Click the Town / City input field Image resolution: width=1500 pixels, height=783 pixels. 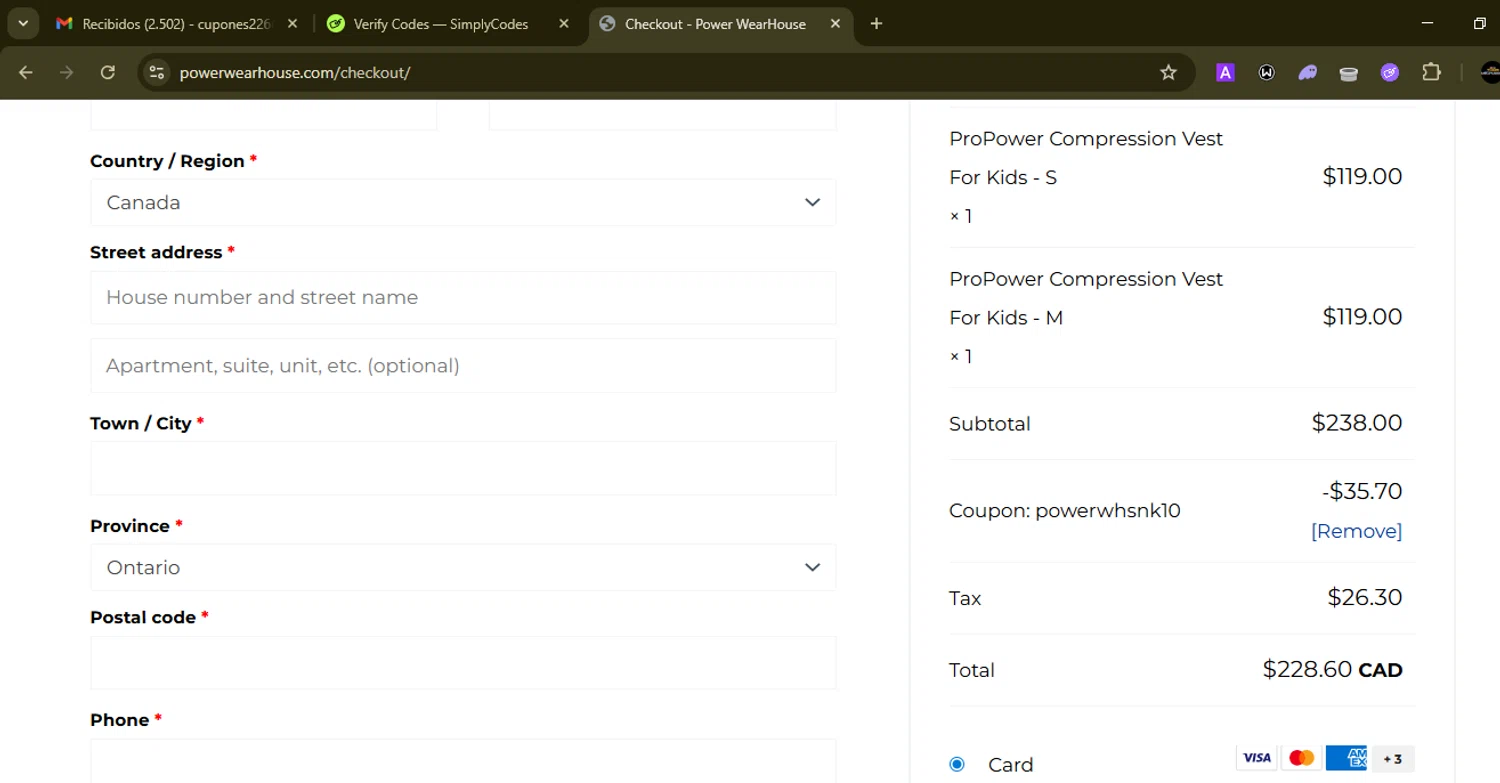[463, 468]
